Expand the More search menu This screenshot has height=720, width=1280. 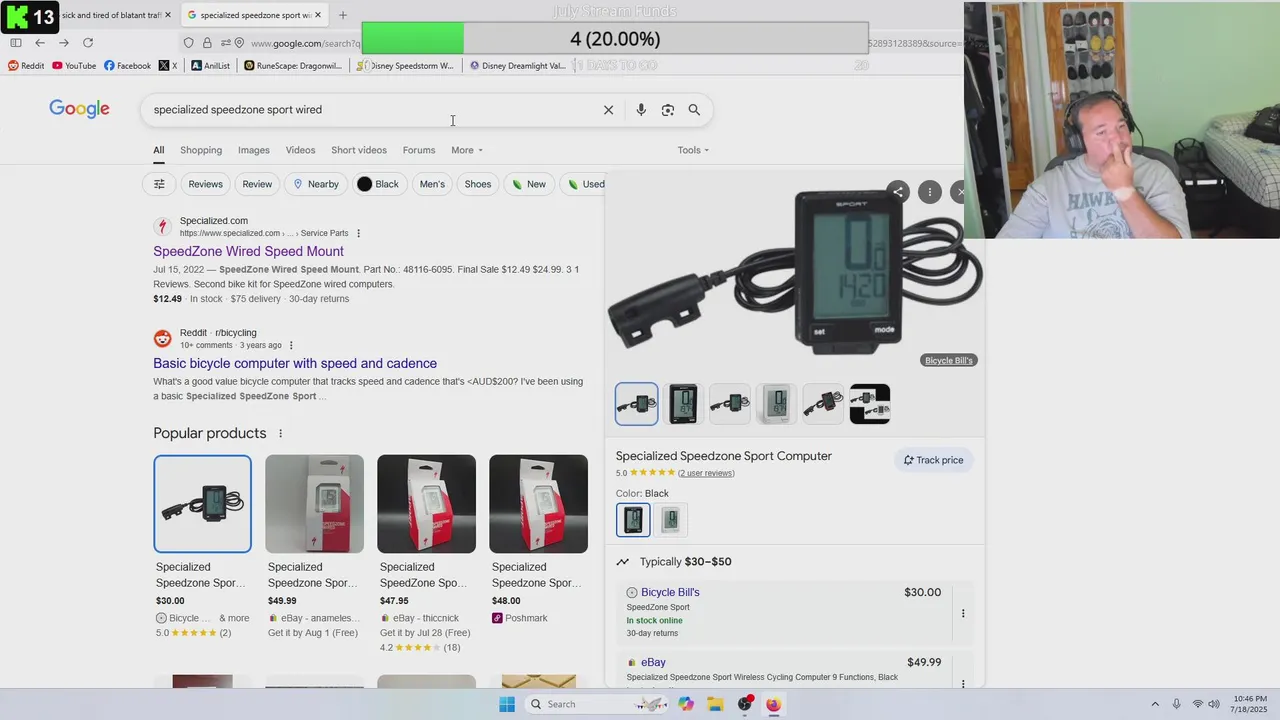(x=467, y=150)
